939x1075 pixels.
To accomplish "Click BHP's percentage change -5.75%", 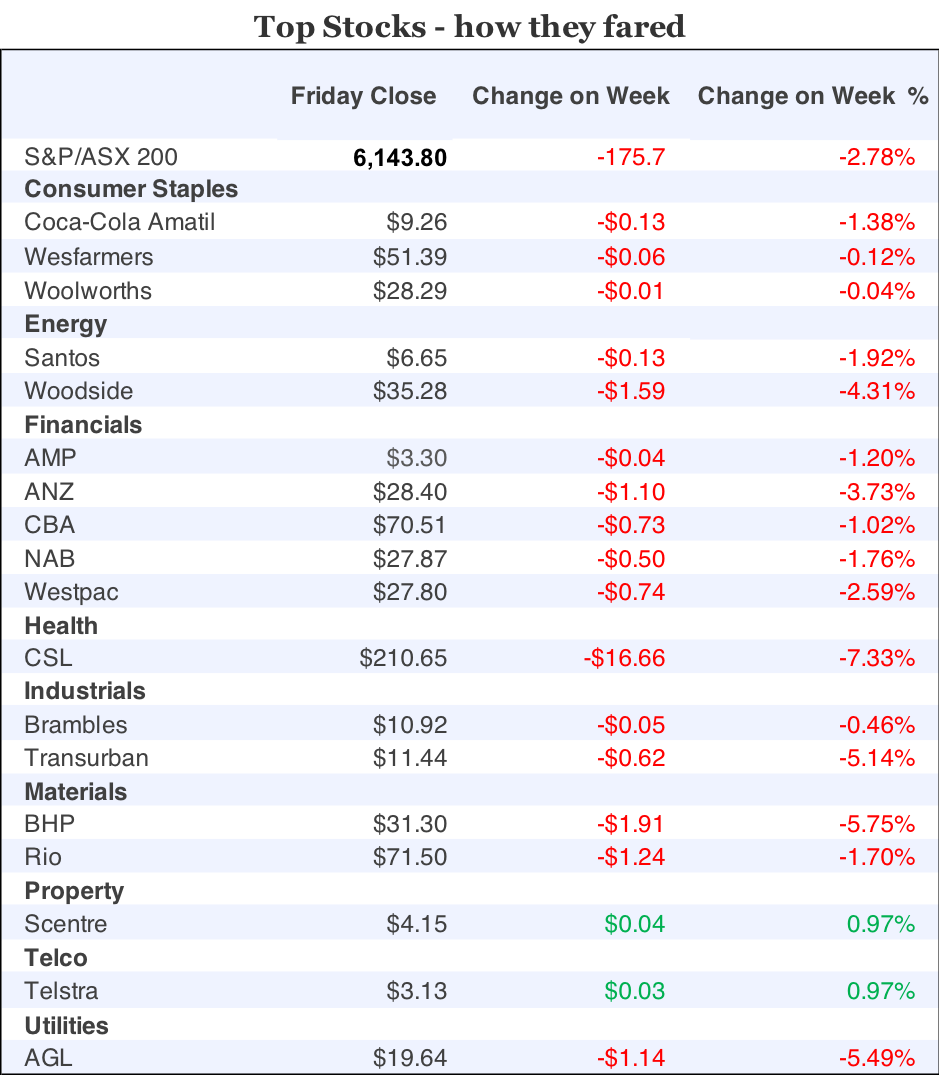I will coord(878,824).
